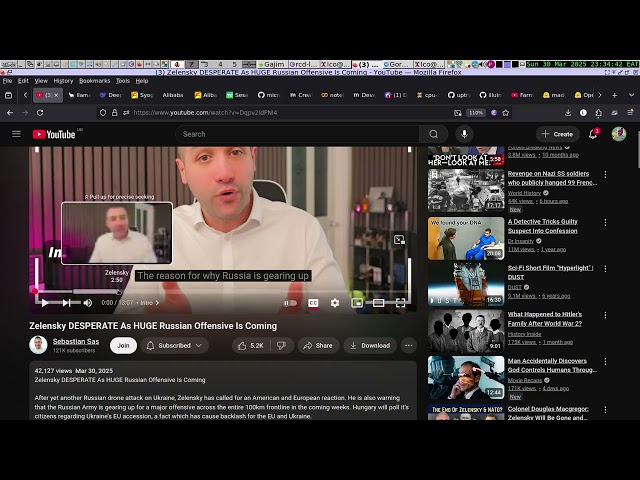Download the video

[x=370, y=346]
